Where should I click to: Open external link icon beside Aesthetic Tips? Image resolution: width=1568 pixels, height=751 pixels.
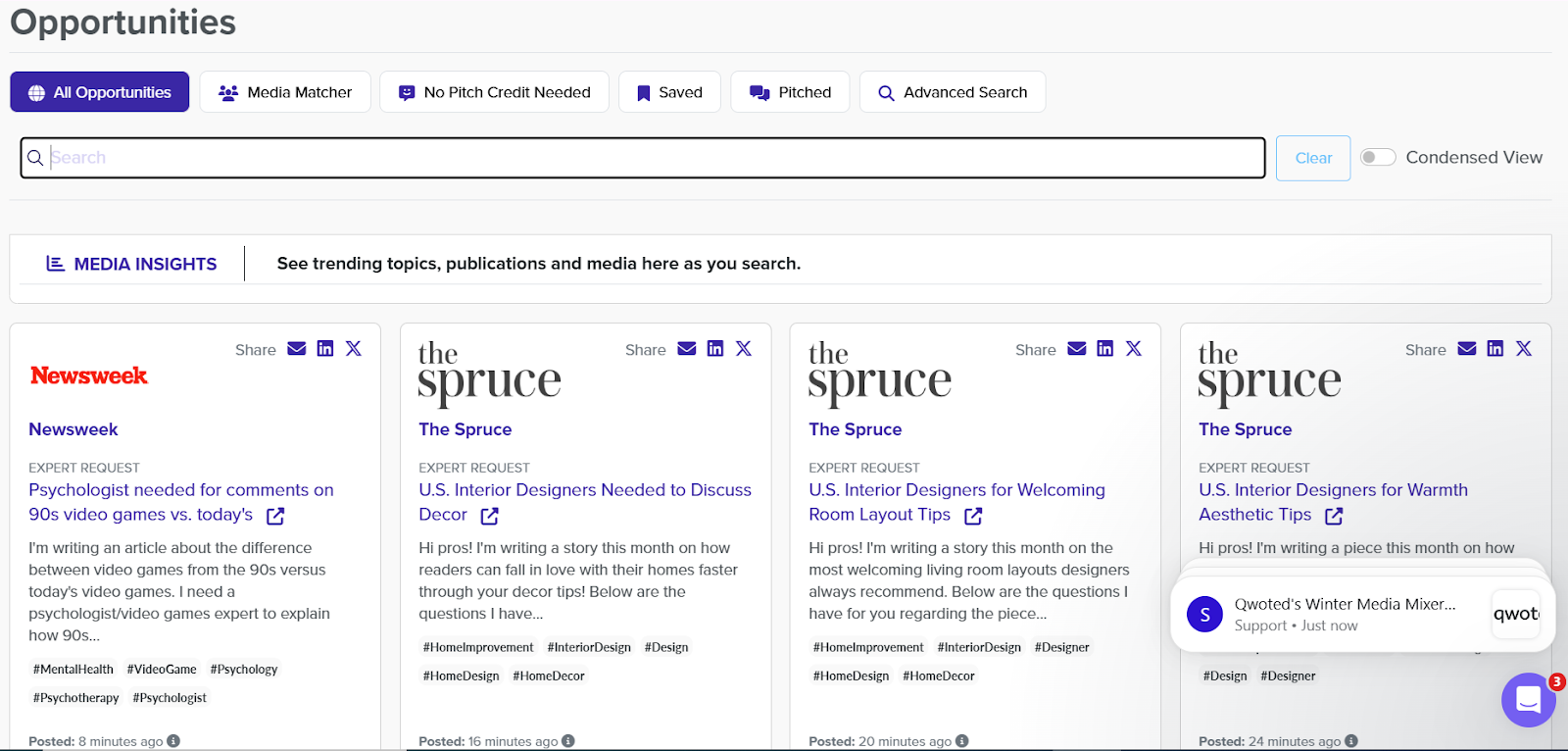(1334, 516)
